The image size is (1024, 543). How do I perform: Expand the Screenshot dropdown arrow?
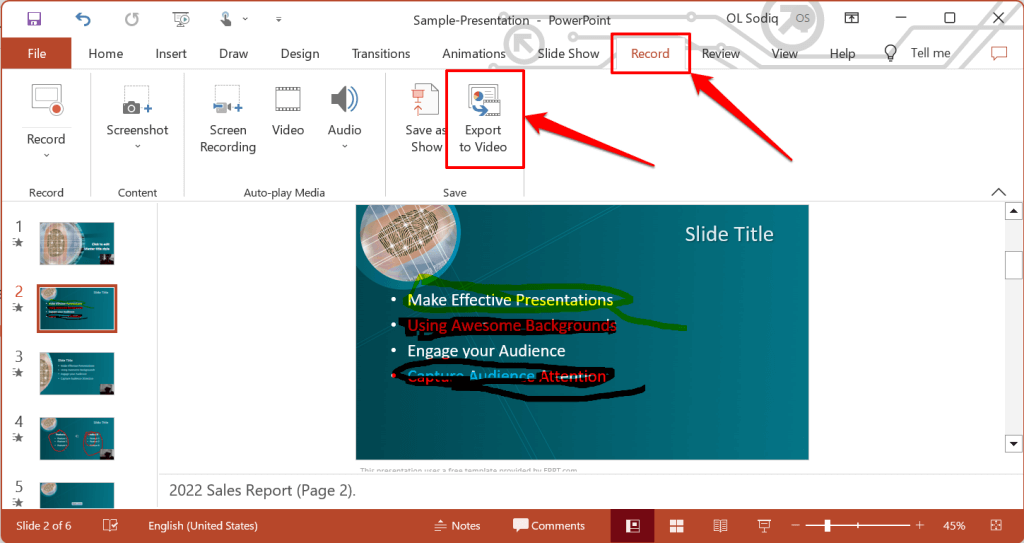coord(138,146)
